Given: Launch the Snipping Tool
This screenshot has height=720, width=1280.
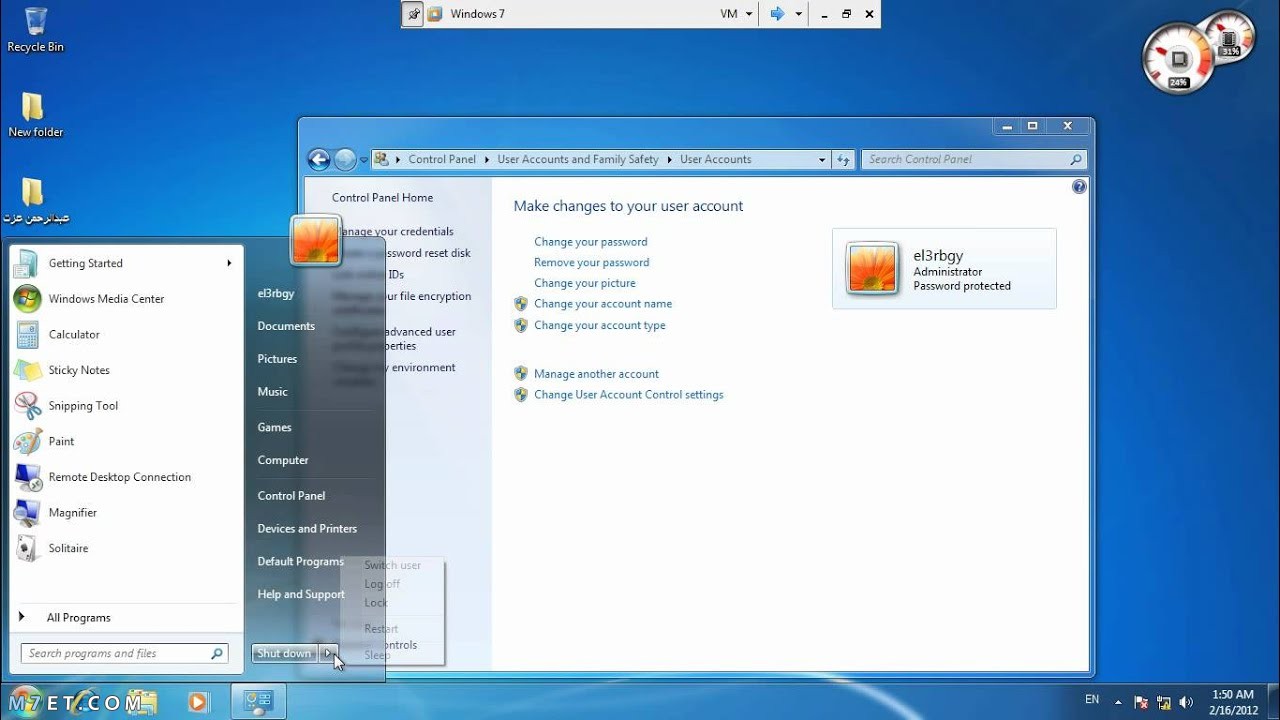Looking at the screenshot, I should pos(126,406).
